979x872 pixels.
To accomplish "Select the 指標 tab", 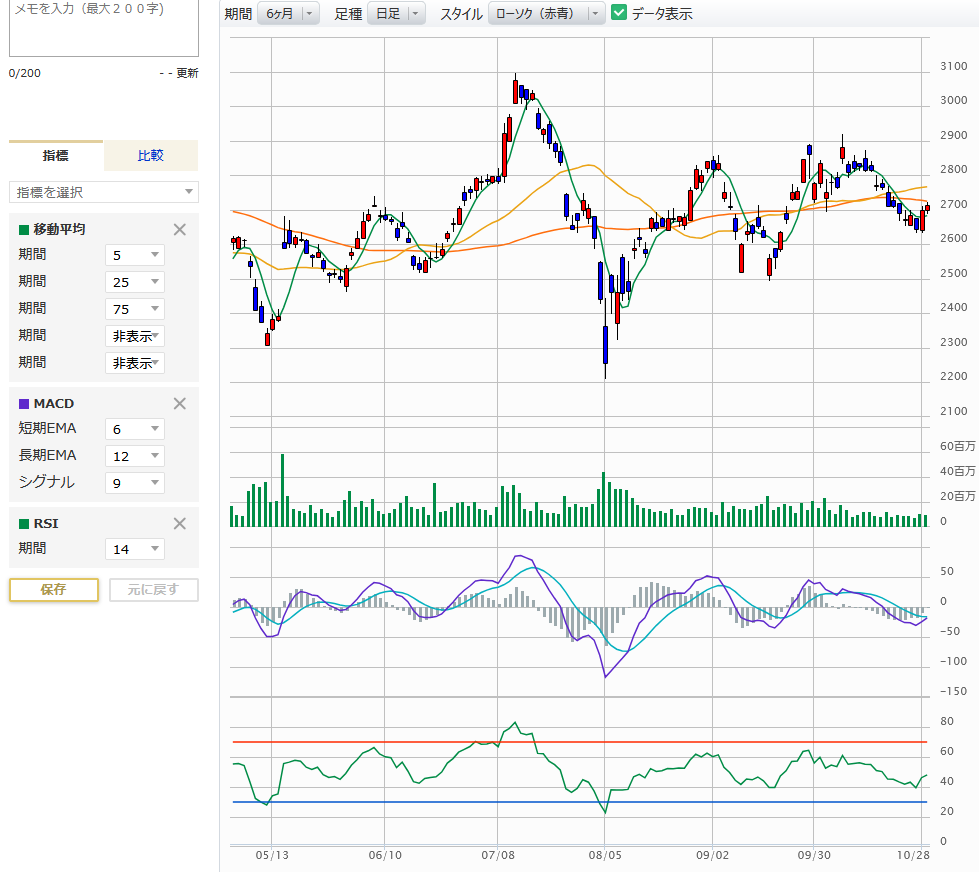I will coord(56,156).
